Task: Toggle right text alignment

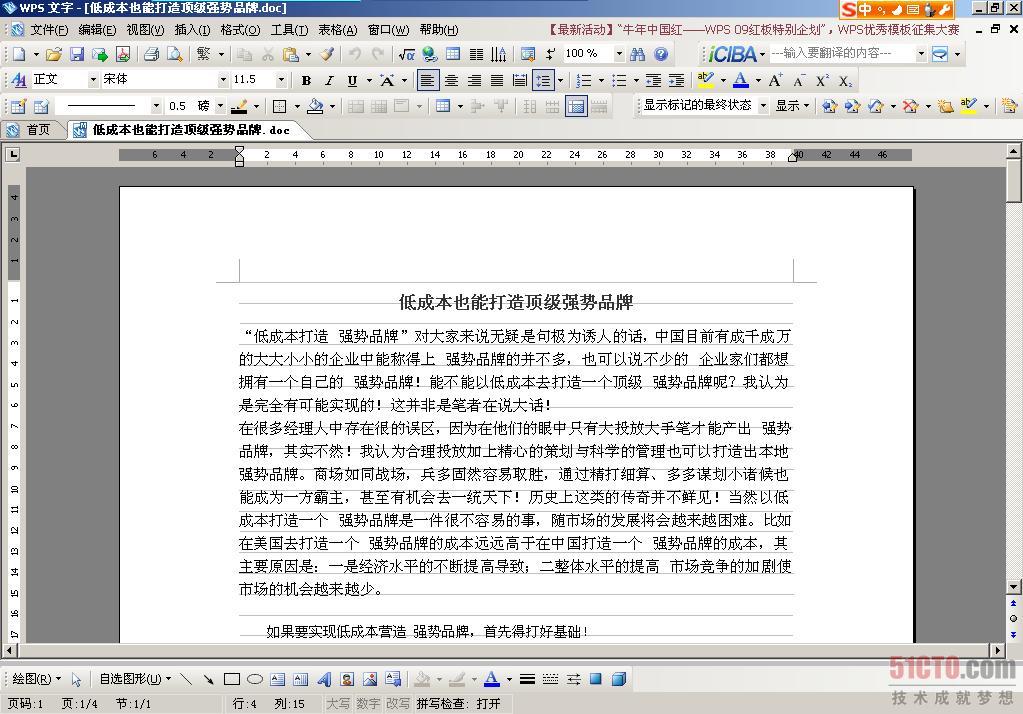Action: [x=474, y=80]
